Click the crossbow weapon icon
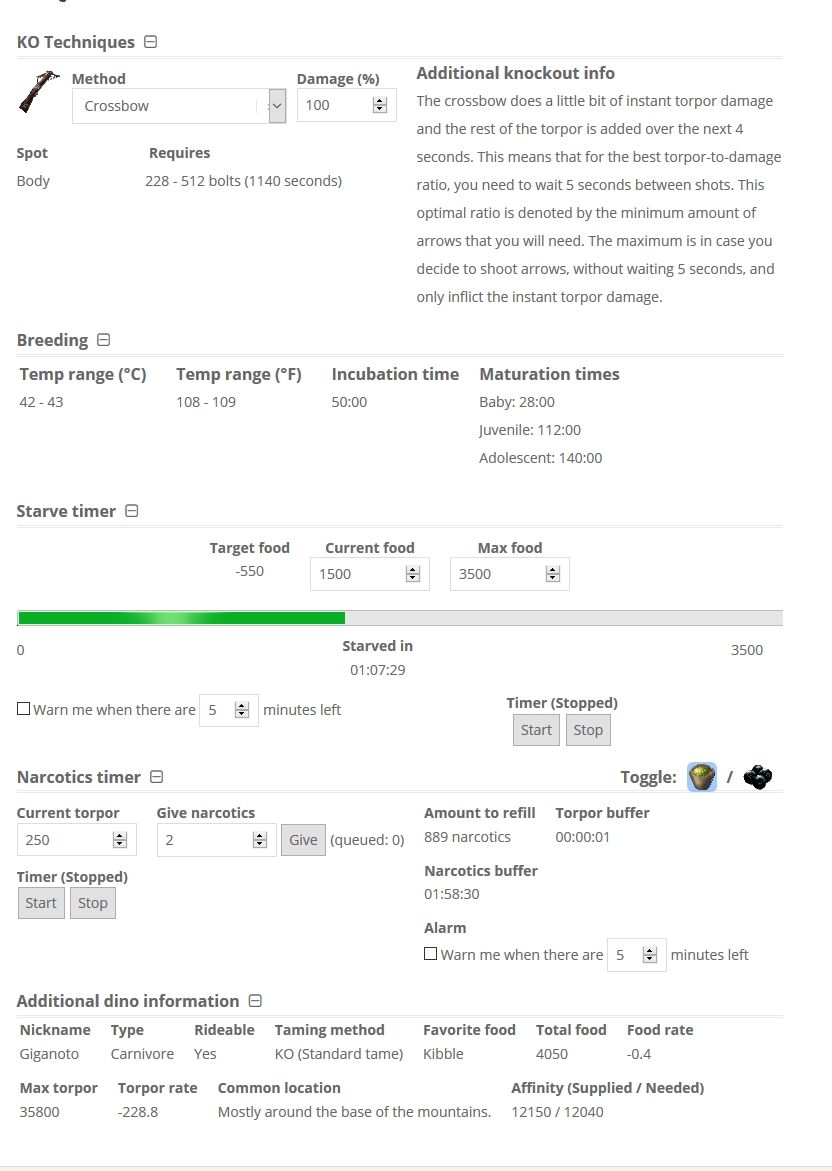The height and width of the screenshot is (1171, 832). coord(39,92)
